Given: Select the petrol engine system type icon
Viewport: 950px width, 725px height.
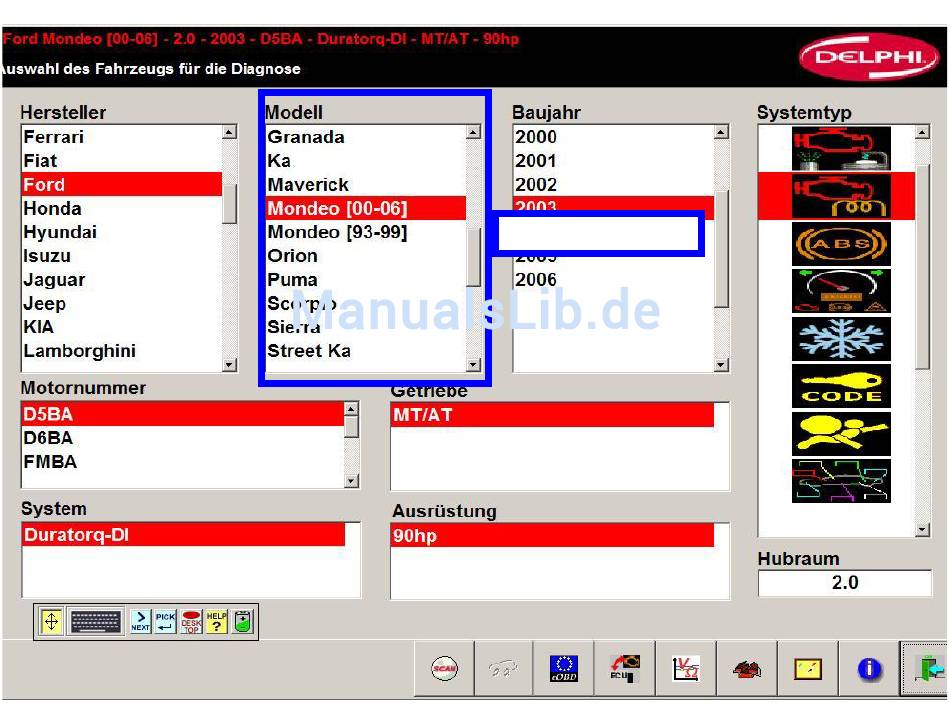Looking at the screenshot, I should (x=841, y=148).
